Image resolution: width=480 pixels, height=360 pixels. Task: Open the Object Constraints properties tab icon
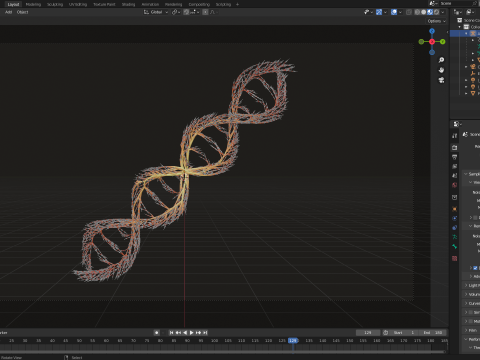click(455, 228)
